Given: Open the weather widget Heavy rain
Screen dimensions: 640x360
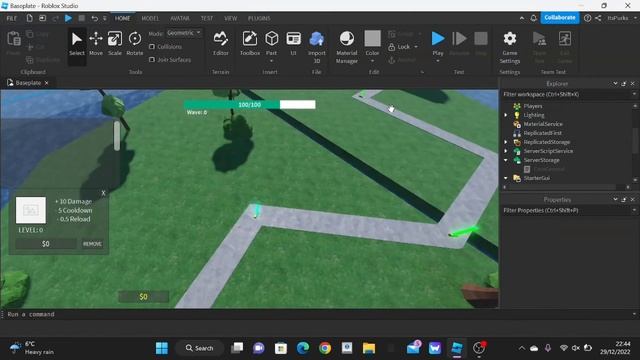Looking at the screenshot, I should (32, 348).
